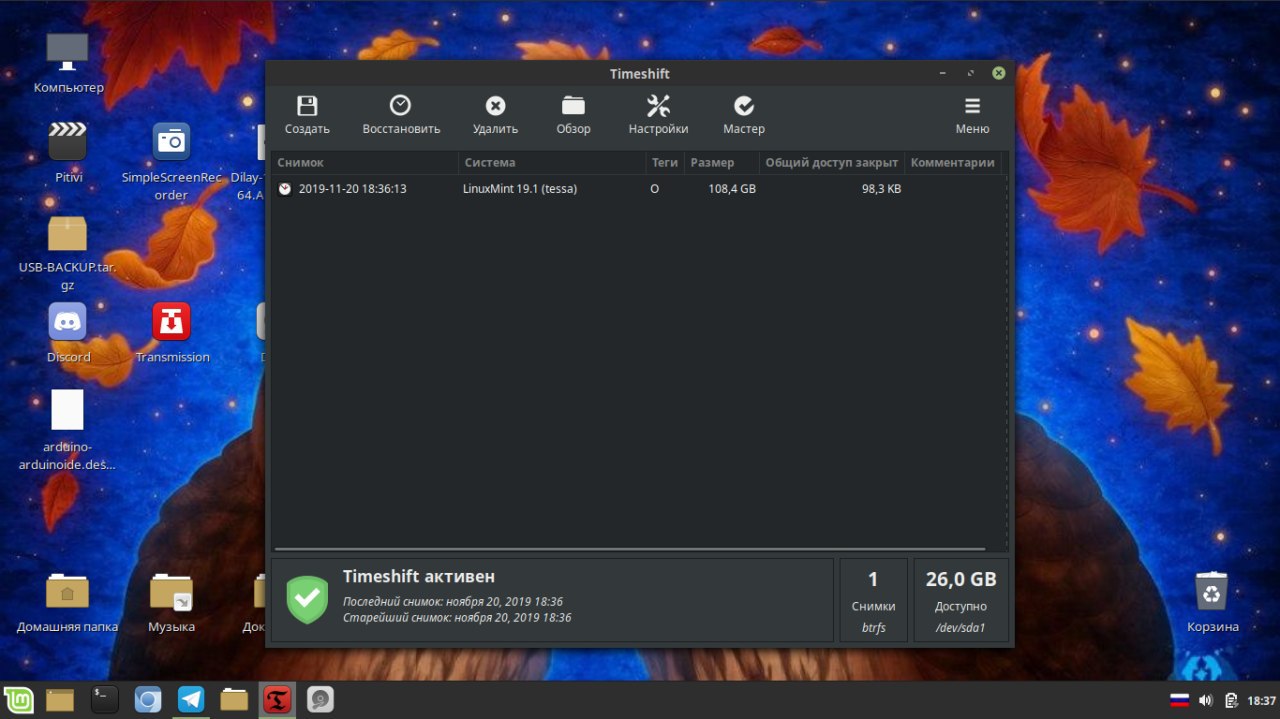Open the Linux Mint start menu
This screenshot has width=1280, height=719.
point(18,700)
